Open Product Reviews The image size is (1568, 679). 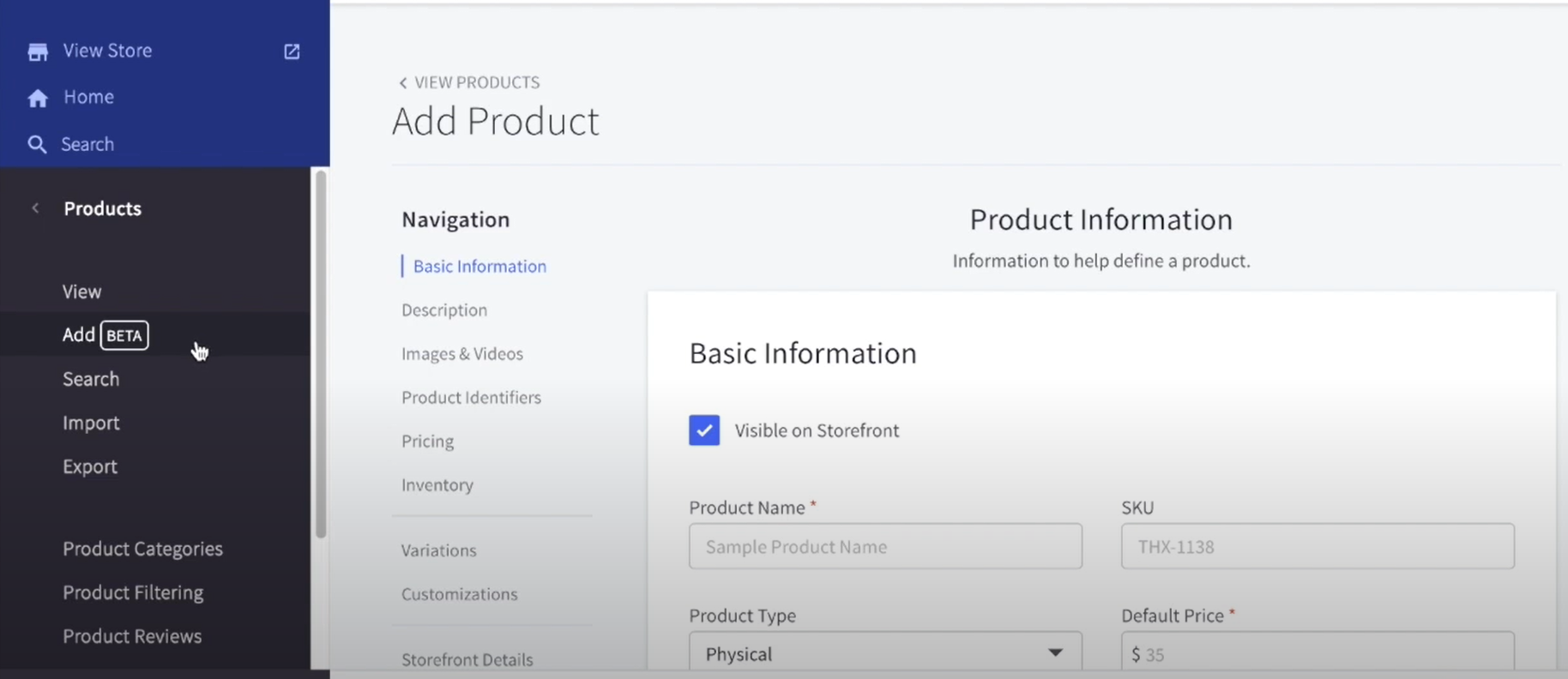tap(132, 636)
